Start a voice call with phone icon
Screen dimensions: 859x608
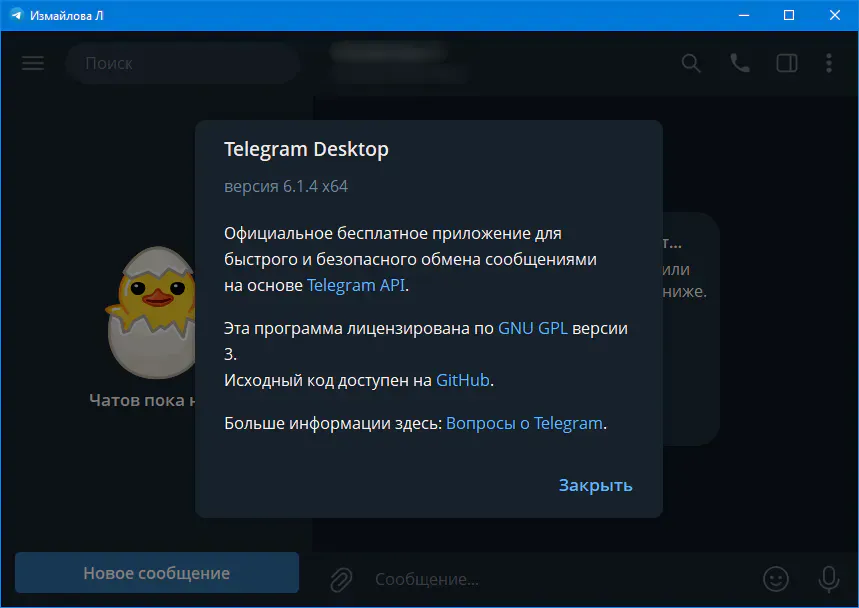[740, 63]
